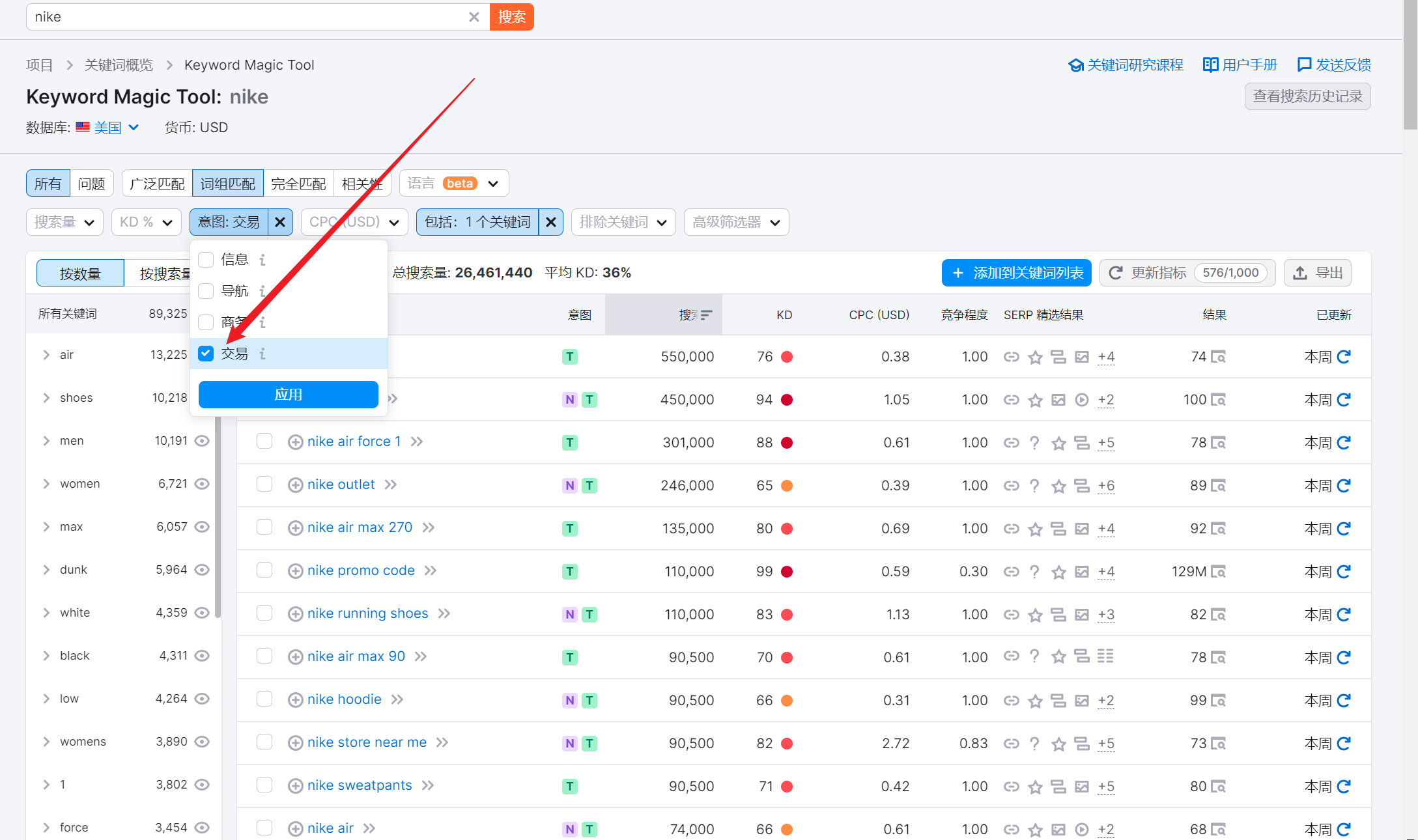Check the 导航 intent option
Viewport: 1418px width, 840px height.
click(x=206, y=291)
